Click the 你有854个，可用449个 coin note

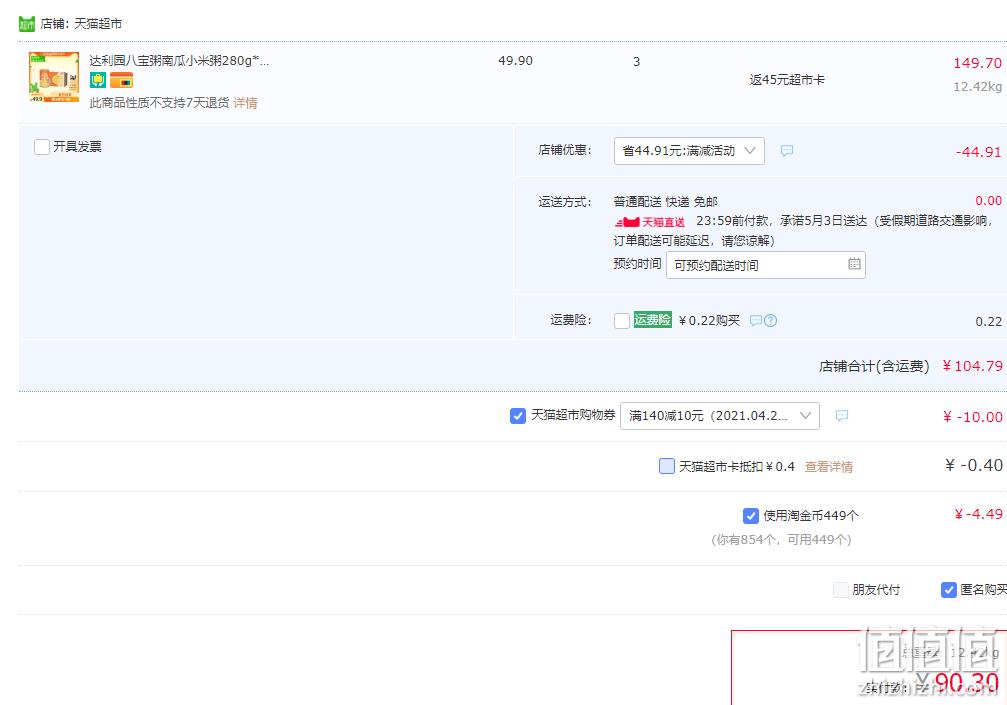pos(781,540)
